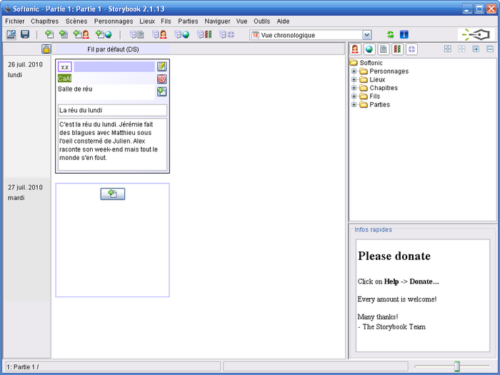Click the blue info icon in toolbar

tap(404, 34)
